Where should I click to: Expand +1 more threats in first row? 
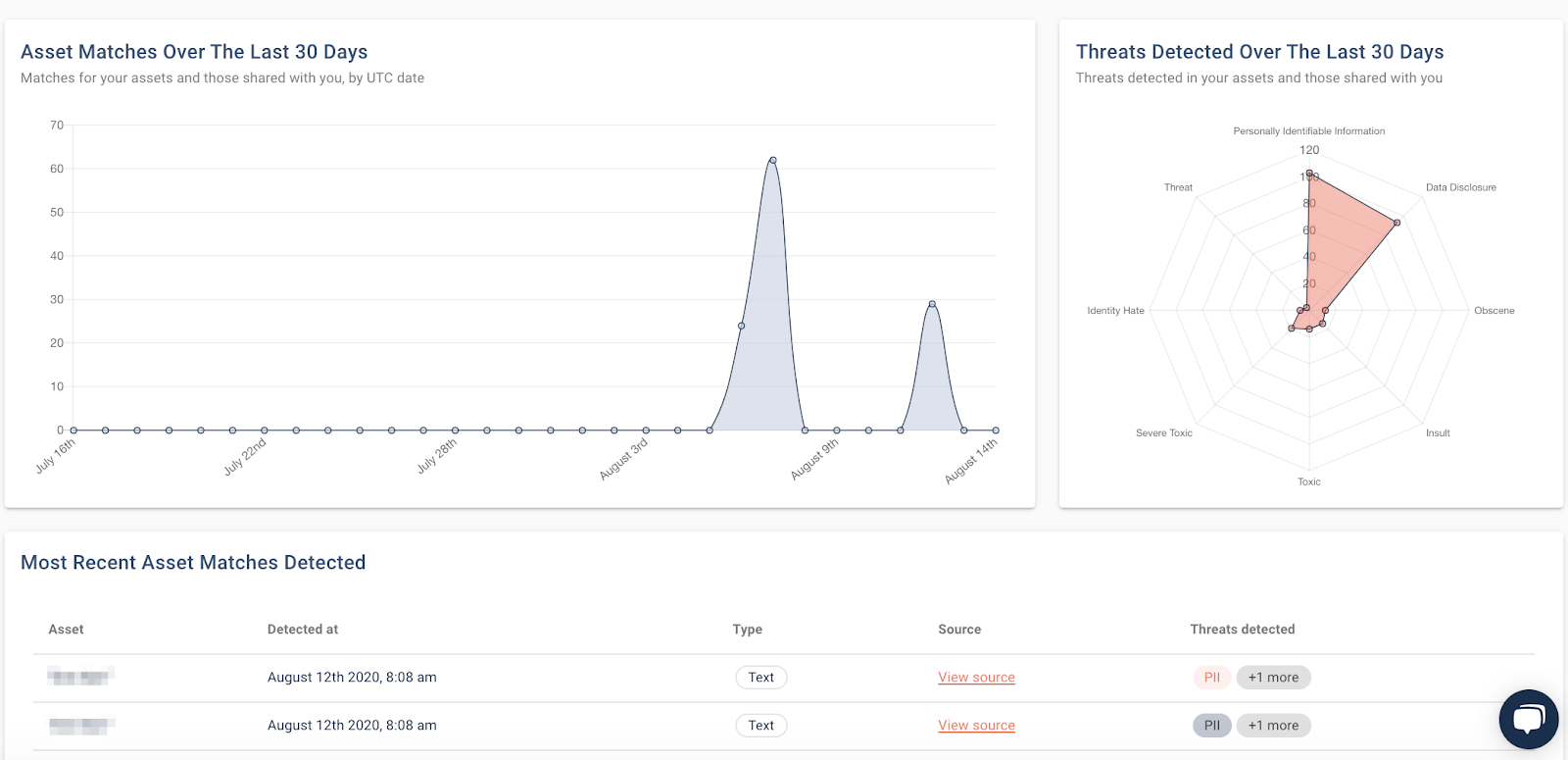(1273, 678)
